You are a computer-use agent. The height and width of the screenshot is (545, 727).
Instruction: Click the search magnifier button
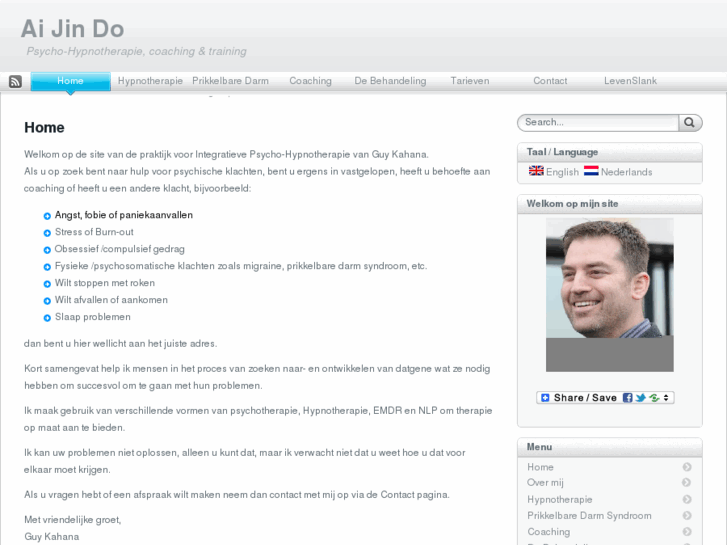point(689,122)
